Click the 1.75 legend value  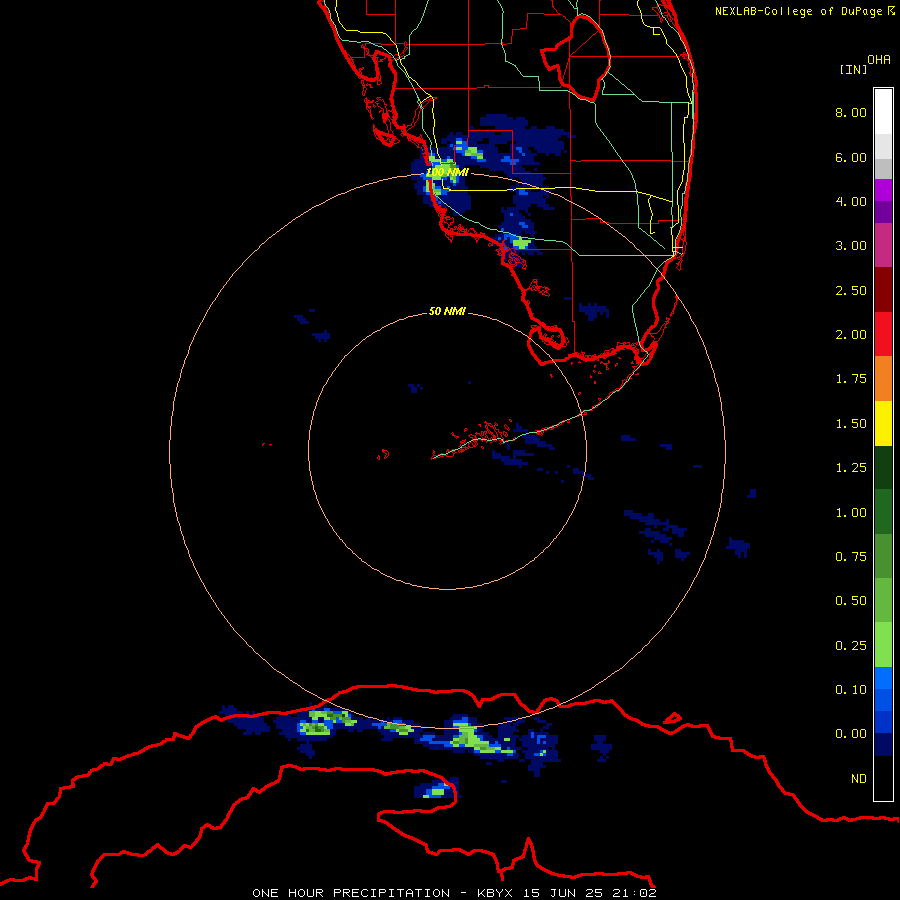[851, 379]
